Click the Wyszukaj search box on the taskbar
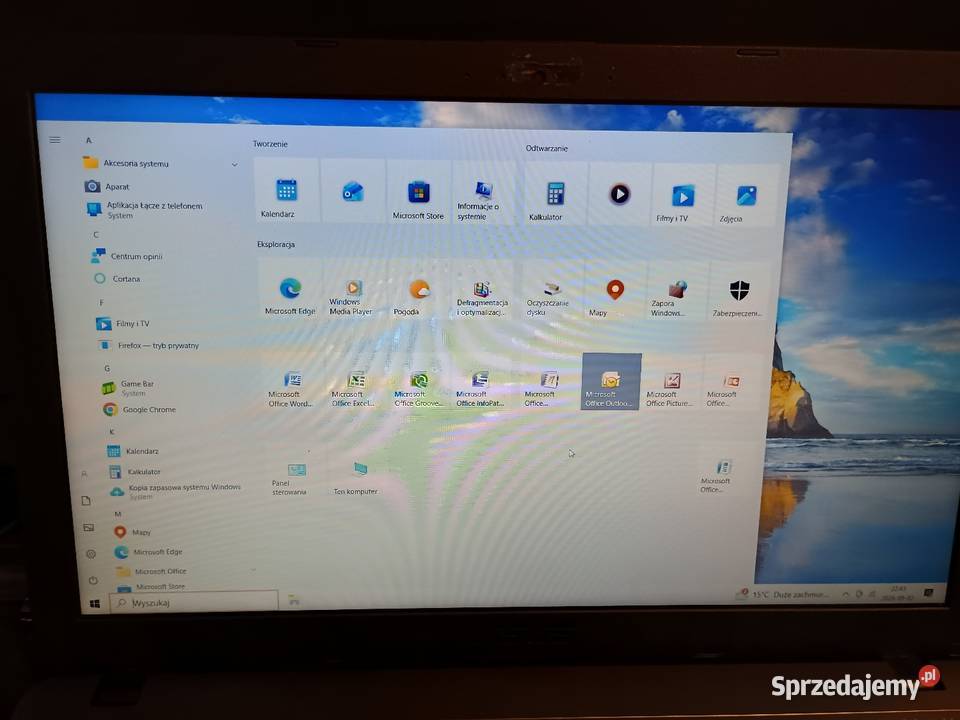960x720 pixels. tap(194, 602)
